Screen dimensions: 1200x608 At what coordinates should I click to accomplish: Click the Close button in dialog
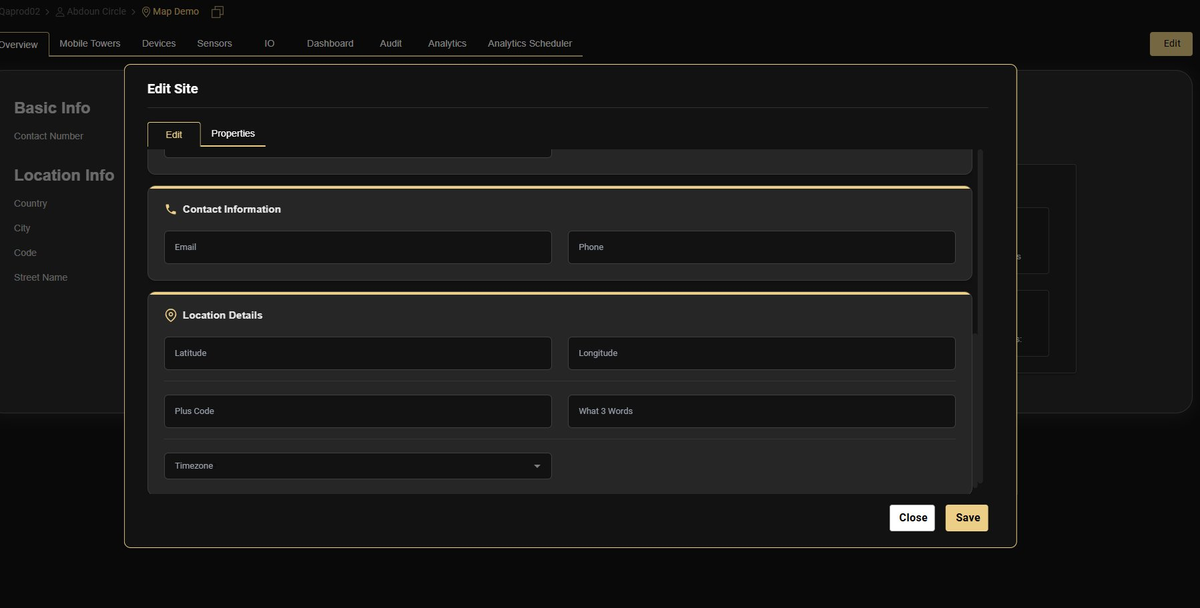pos(912,518)
